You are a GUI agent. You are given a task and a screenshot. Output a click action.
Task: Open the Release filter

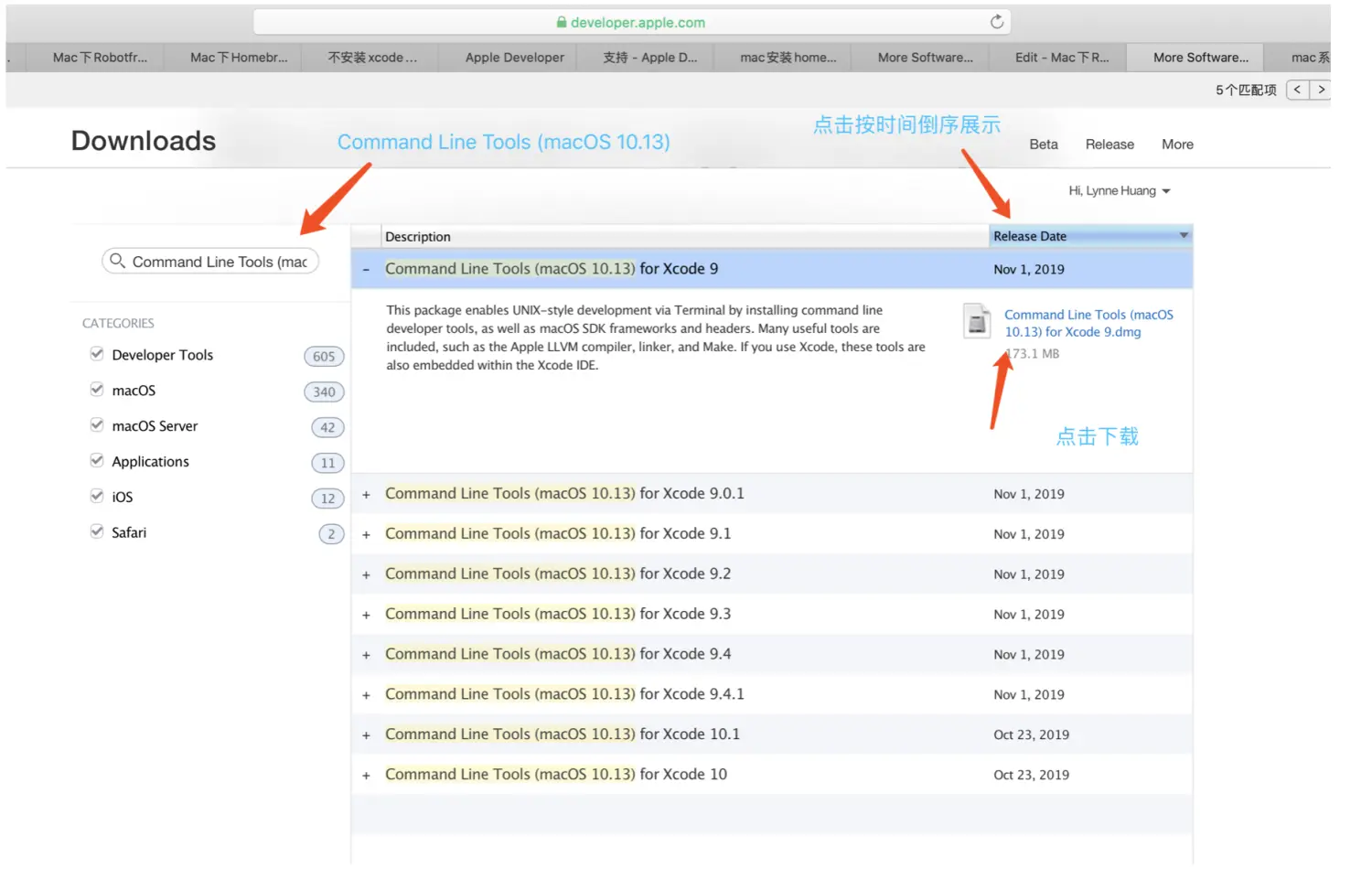point(1109,145)
